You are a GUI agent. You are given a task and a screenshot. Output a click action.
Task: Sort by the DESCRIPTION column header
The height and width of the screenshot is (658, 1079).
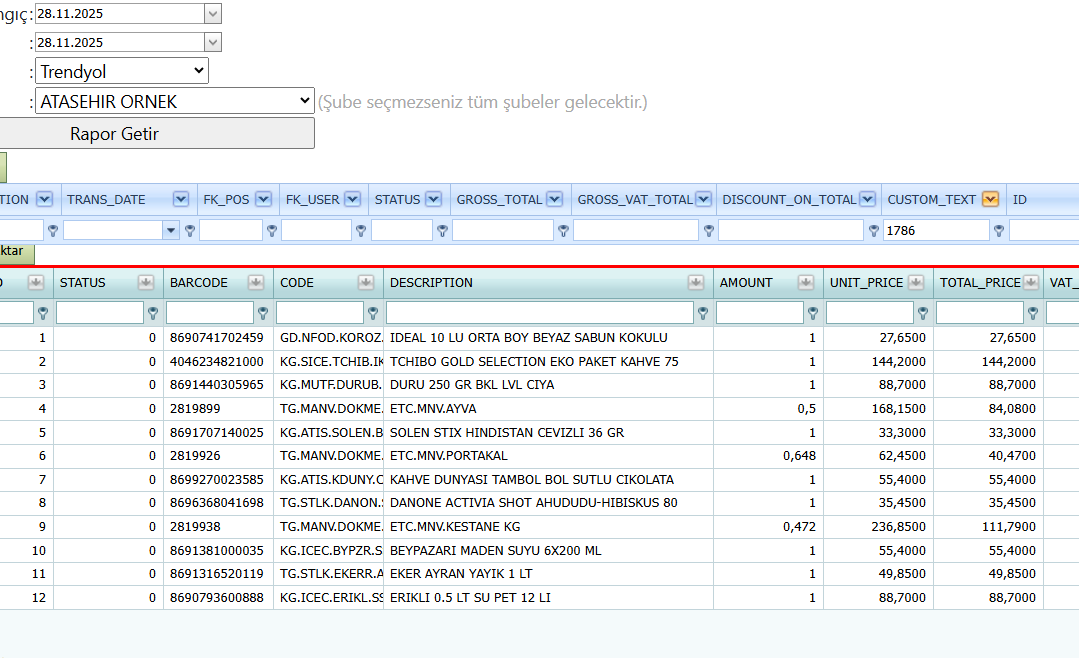pyautogui.click(x=431, y=283)
